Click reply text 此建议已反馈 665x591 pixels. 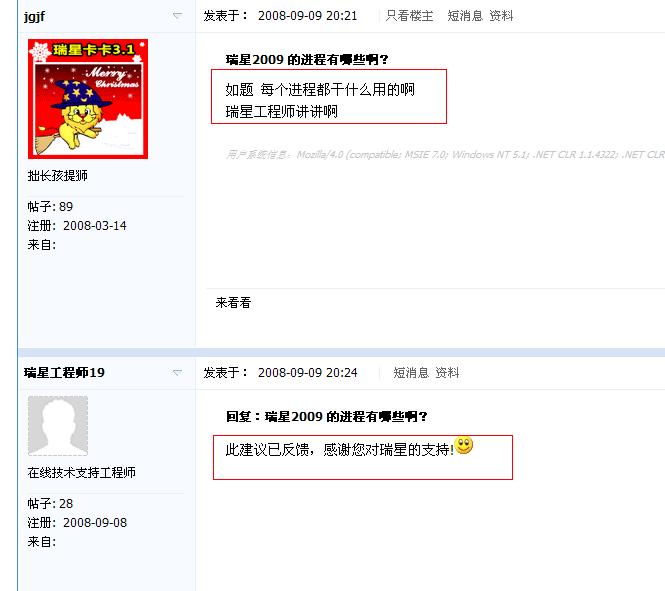pyautogui.click(x=340, y=450)
